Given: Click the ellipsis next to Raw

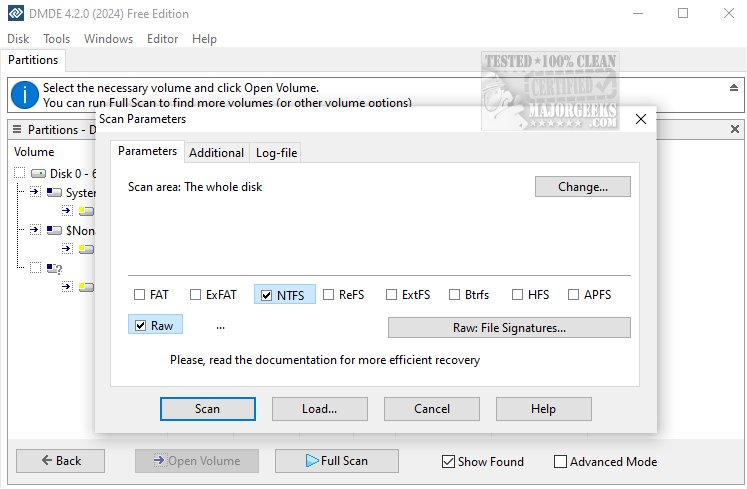Looking at the screenshot, I should point(220,327).
